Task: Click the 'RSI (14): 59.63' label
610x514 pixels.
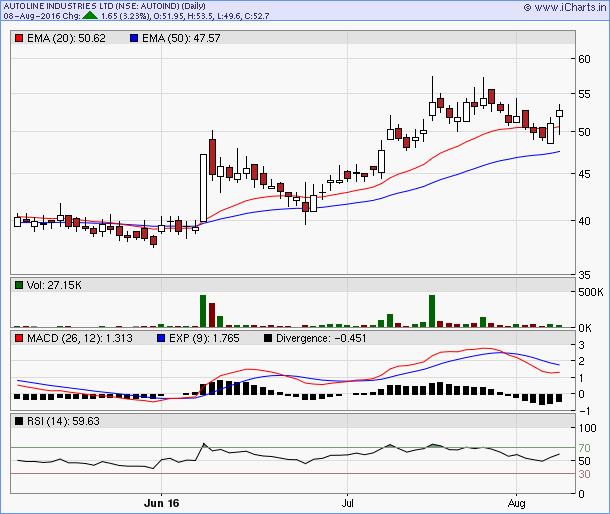Action: point(63,421)
